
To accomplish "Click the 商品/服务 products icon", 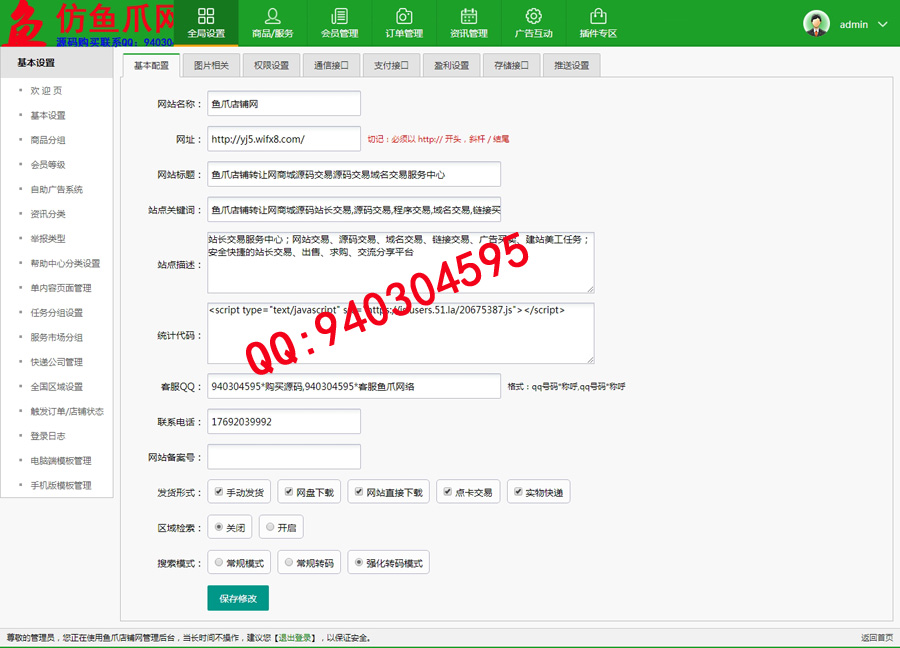I will [x=272, y=16].
